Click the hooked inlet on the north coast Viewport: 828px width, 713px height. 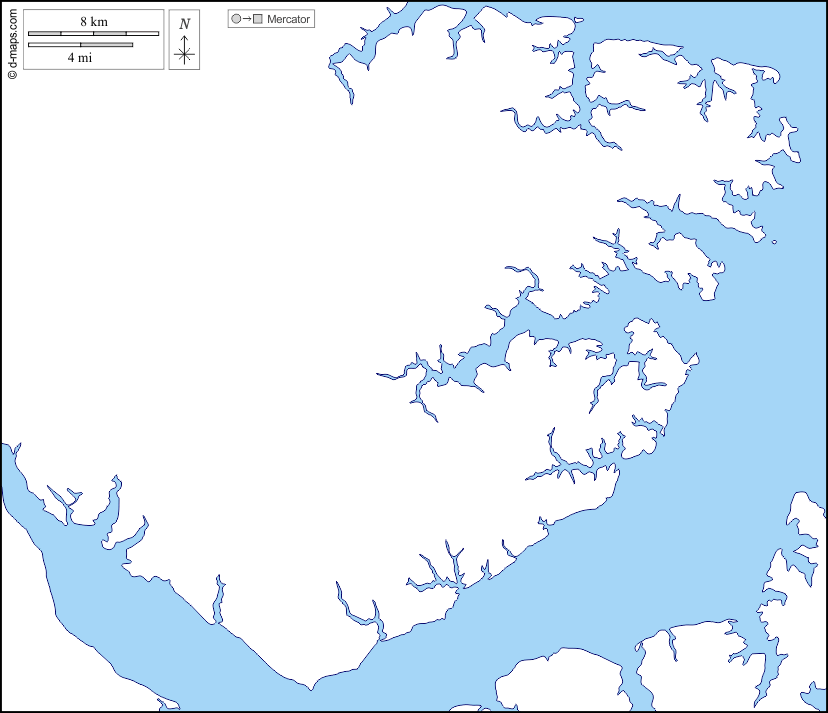click(345, 70)
